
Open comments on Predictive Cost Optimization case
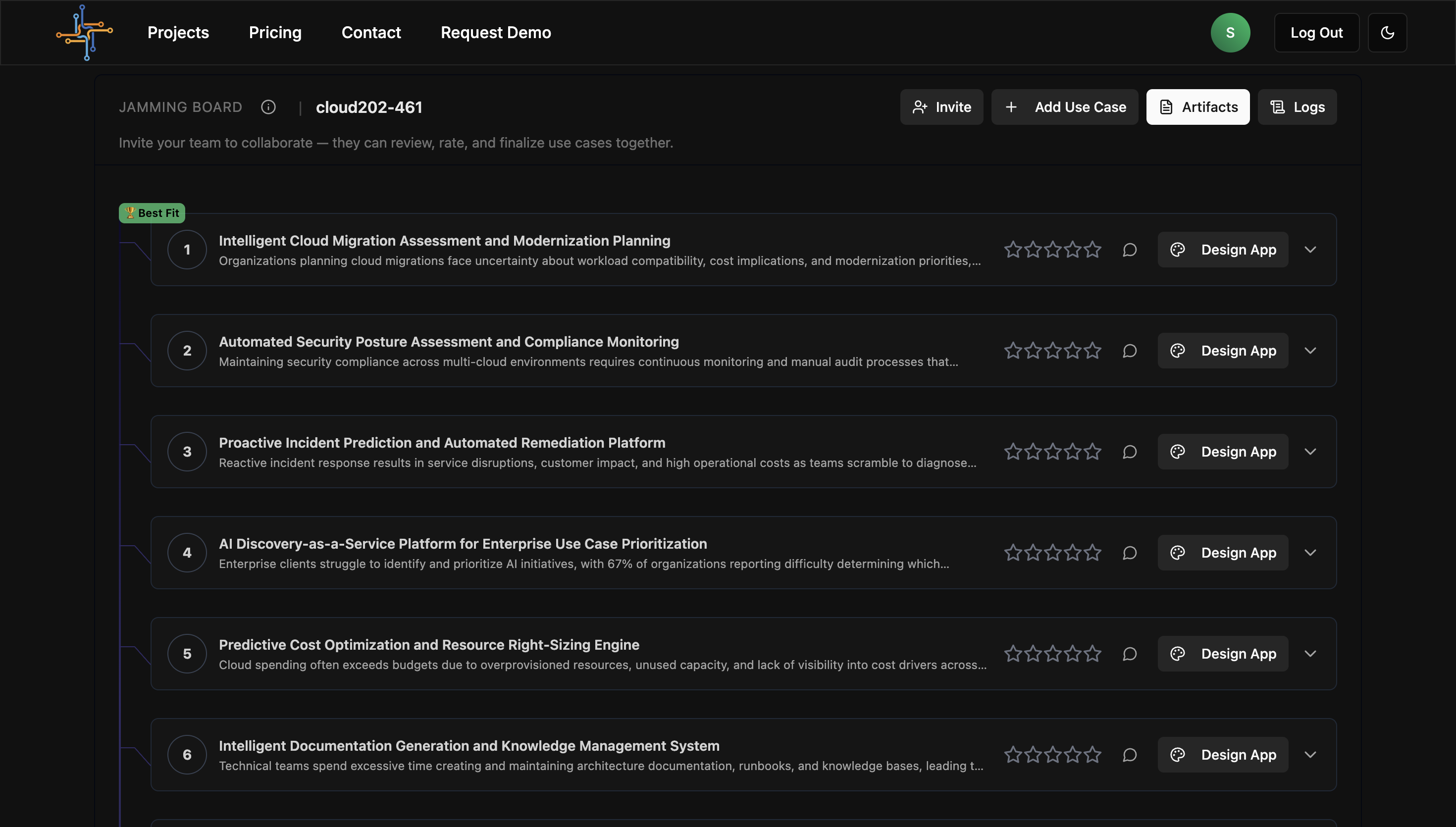(1130, 654)
